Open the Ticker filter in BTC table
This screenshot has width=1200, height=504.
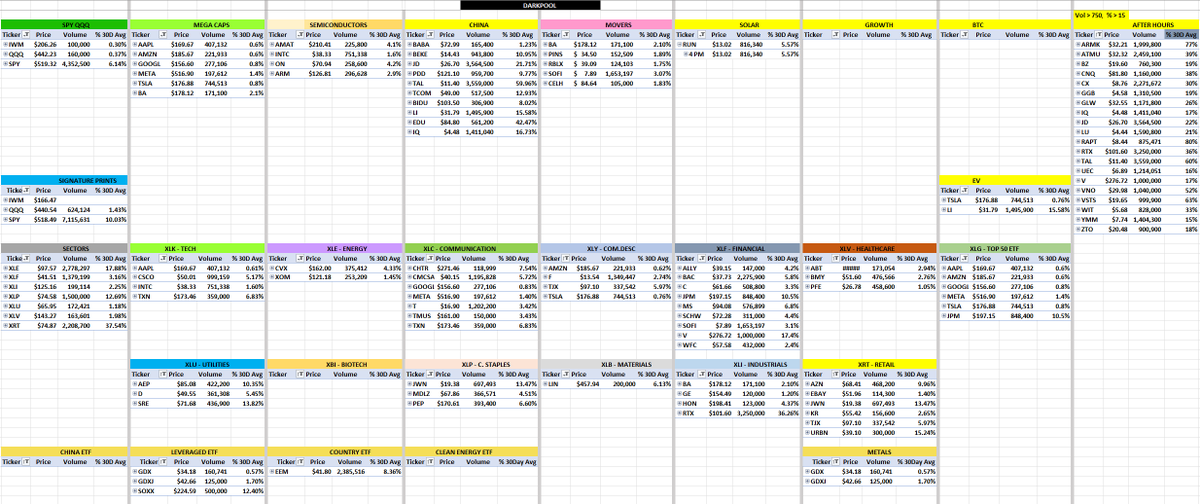pos(966,34)
